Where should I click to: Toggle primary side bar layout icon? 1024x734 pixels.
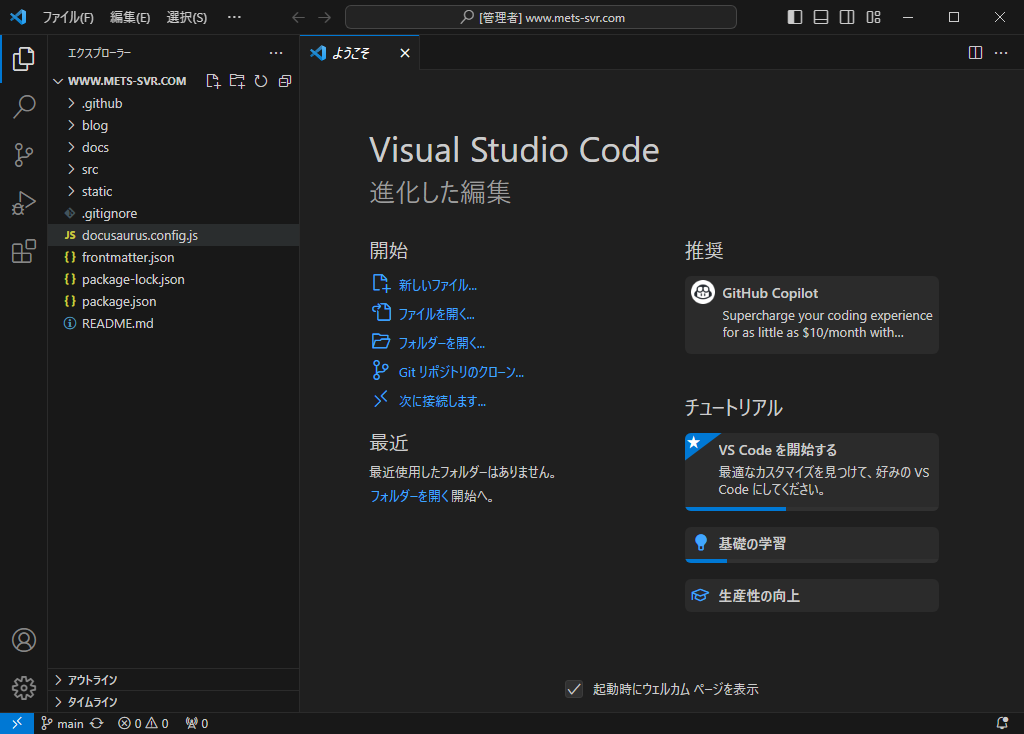click(795, 18)
